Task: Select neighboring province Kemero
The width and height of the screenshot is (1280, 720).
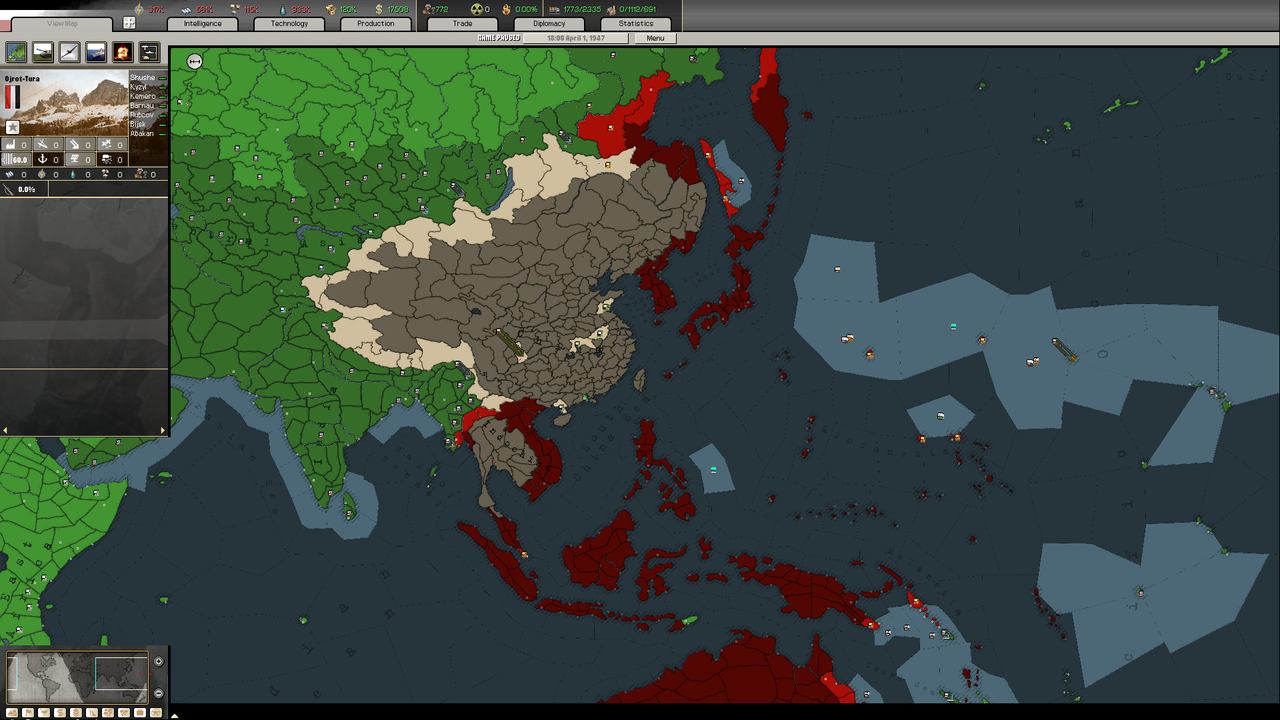Action: point(142,96)
